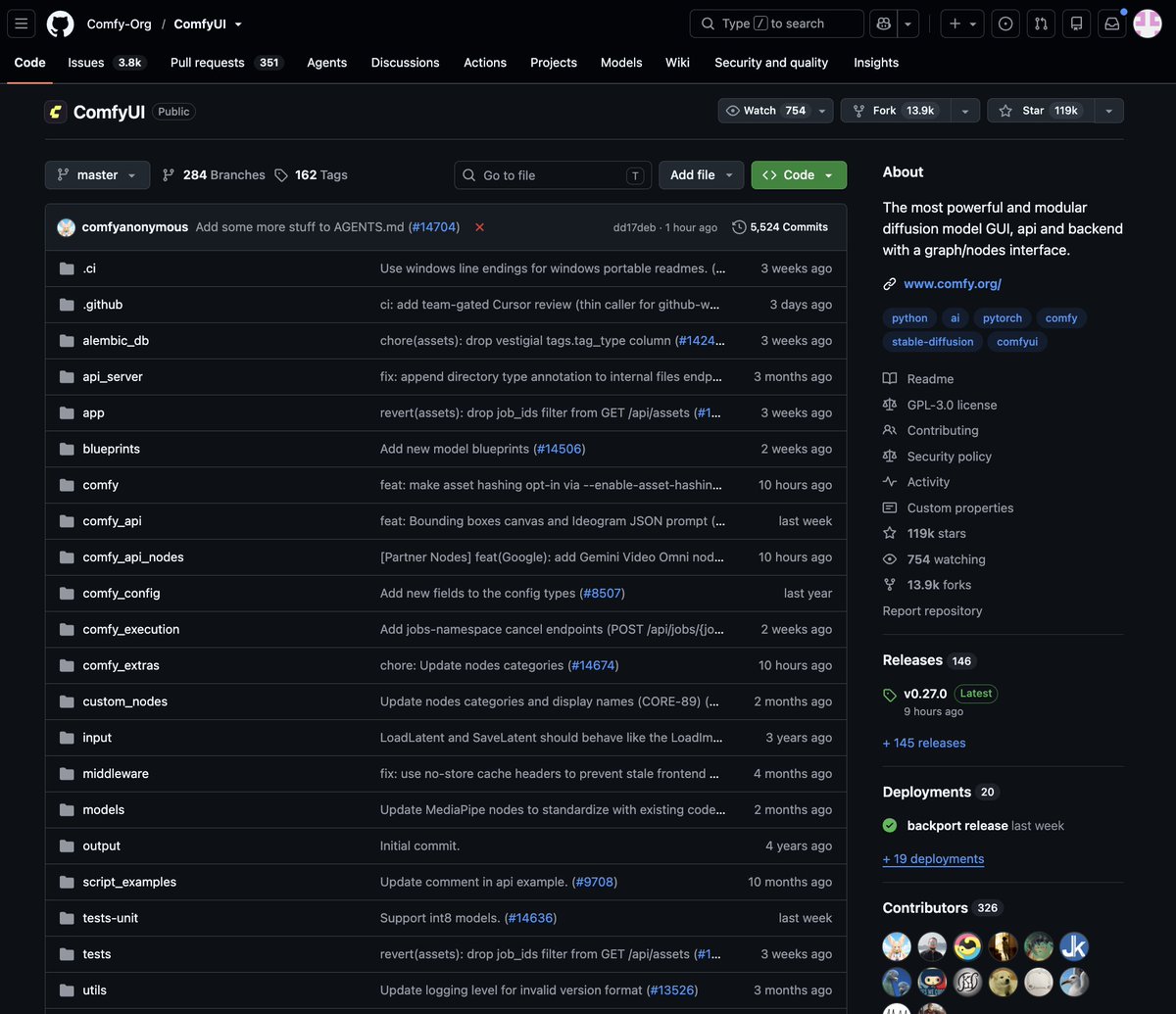Open the issues icon in header
Viewport: 1176px width, 1014px height.
pos(1005,24)
